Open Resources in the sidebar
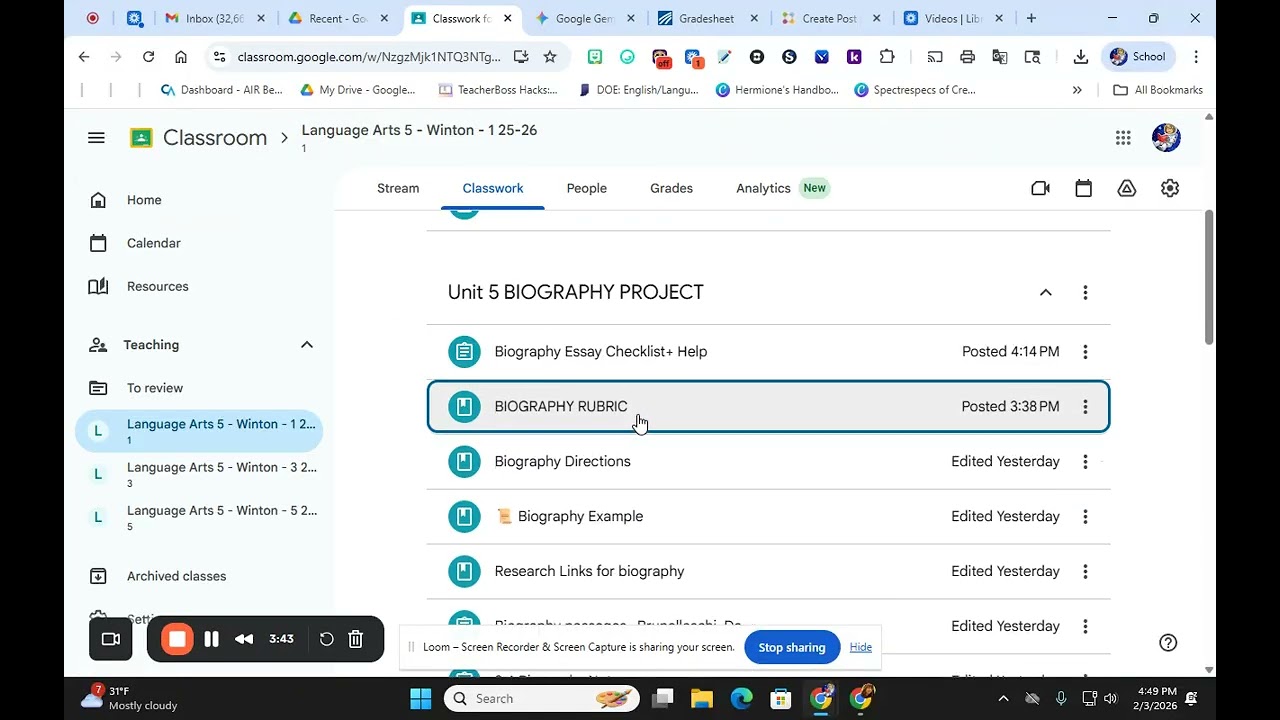The width and height of the screenshot is (1280, 720). click(x=157, y=286)
